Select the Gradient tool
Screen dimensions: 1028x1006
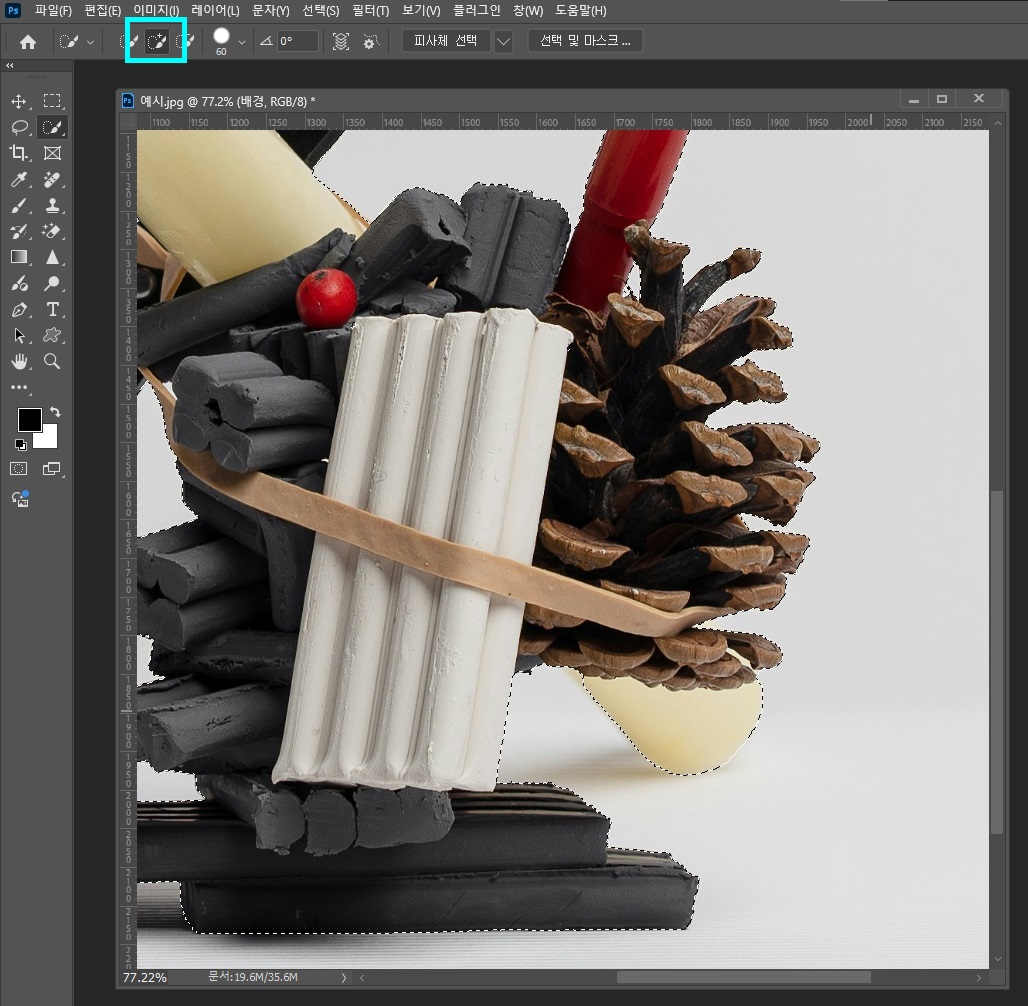coord(19,257)
